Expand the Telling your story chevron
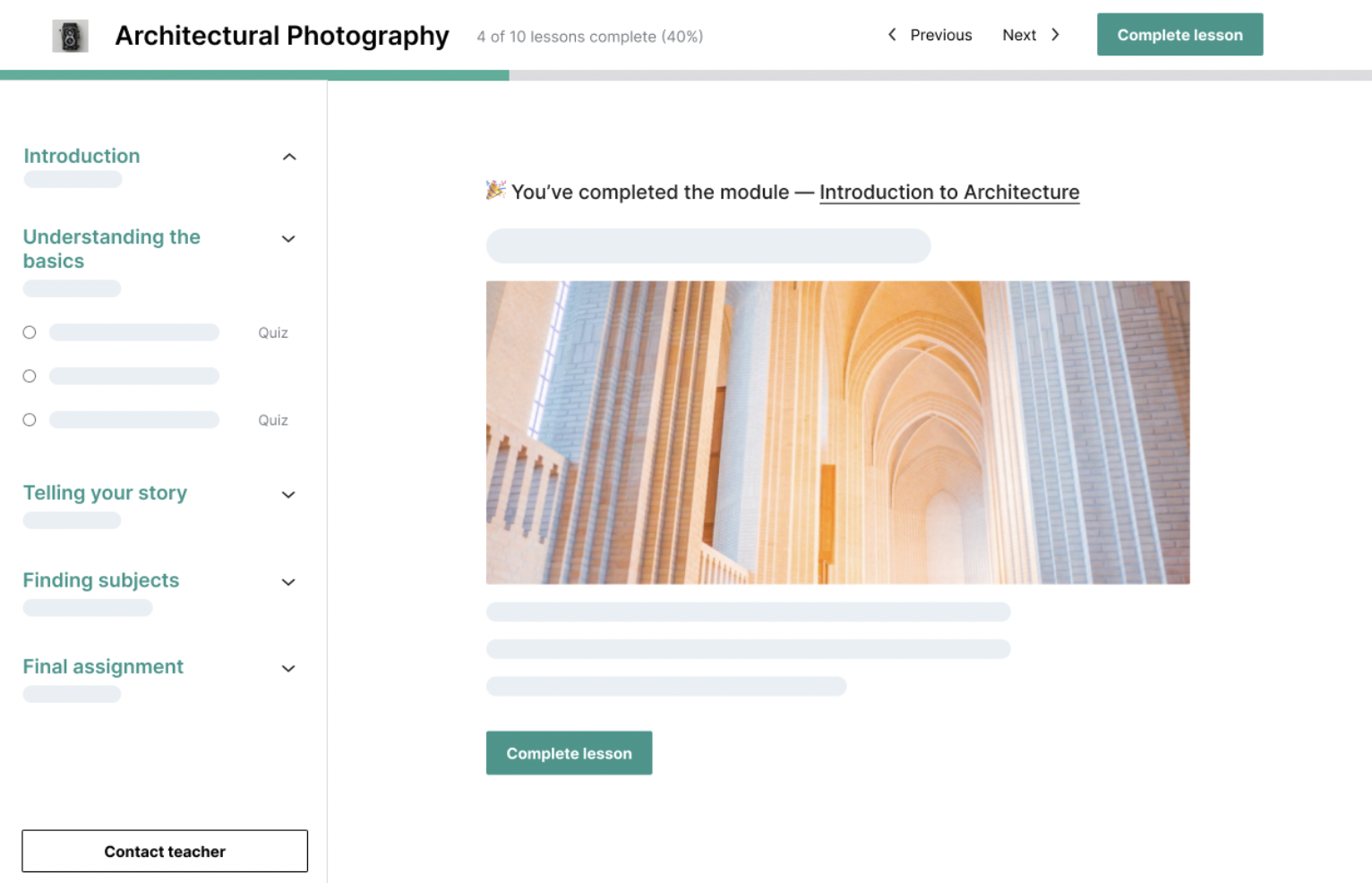 288,494
